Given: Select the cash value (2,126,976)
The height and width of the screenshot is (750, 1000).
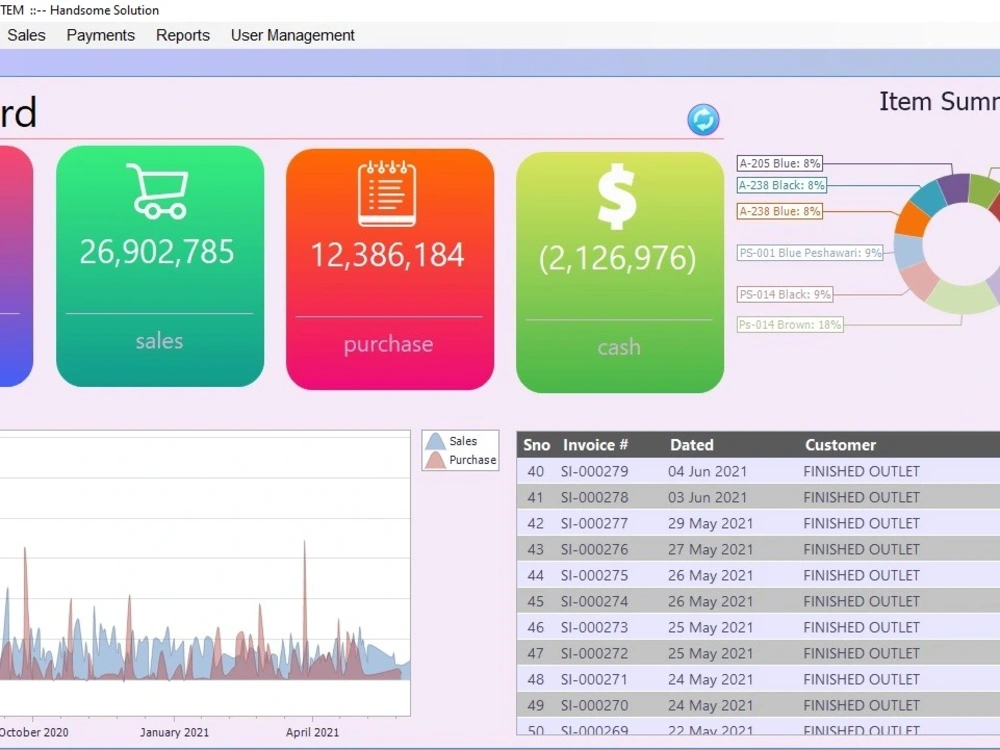Looking at the screenshot, I should tap(617, 258).
